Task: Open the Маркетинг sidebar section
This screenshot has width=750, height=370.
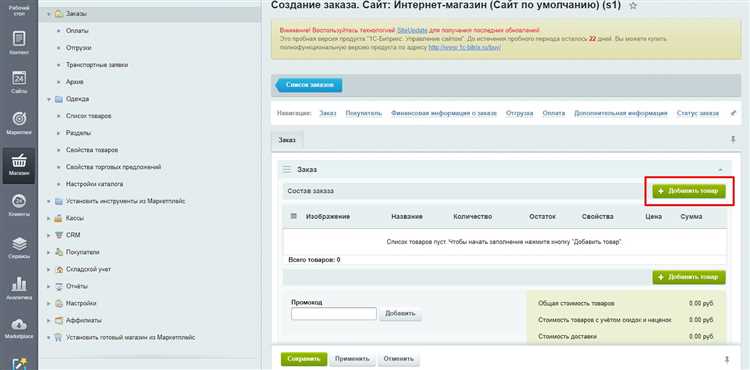Action: click(19, 123)
